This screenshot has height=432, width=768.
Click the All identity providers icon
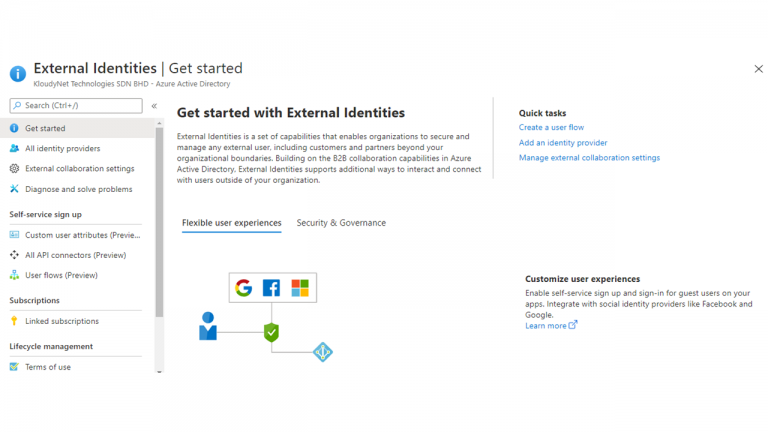14,148
